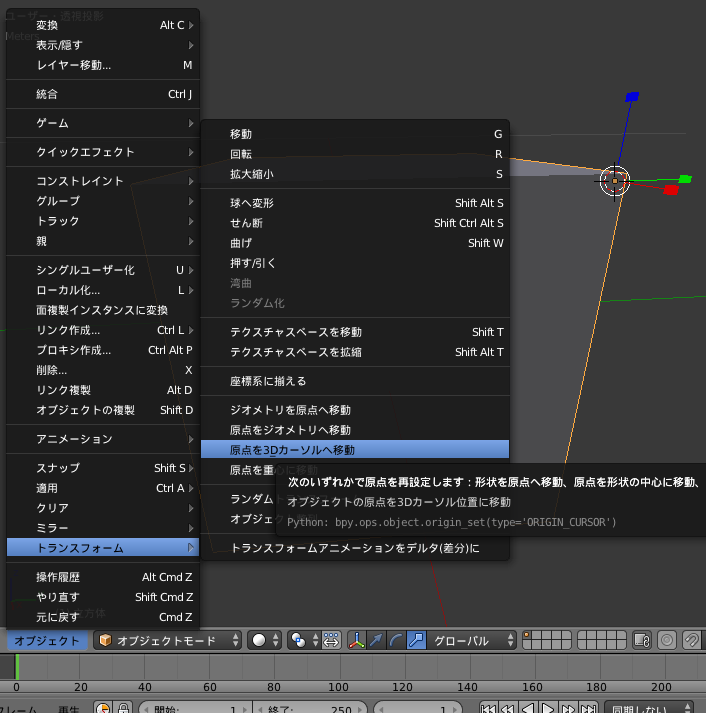
Task: Expand the 適用 submenu
Action: 103,488
